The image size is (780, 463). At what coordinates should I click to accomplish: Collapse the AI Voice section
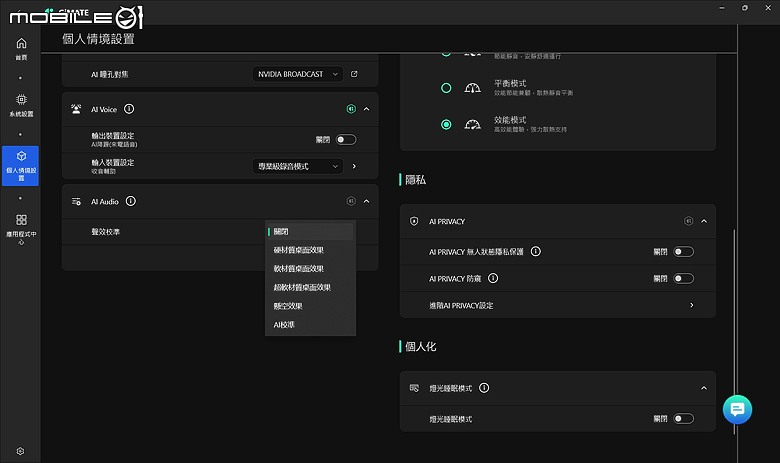[x=367, y=109]
